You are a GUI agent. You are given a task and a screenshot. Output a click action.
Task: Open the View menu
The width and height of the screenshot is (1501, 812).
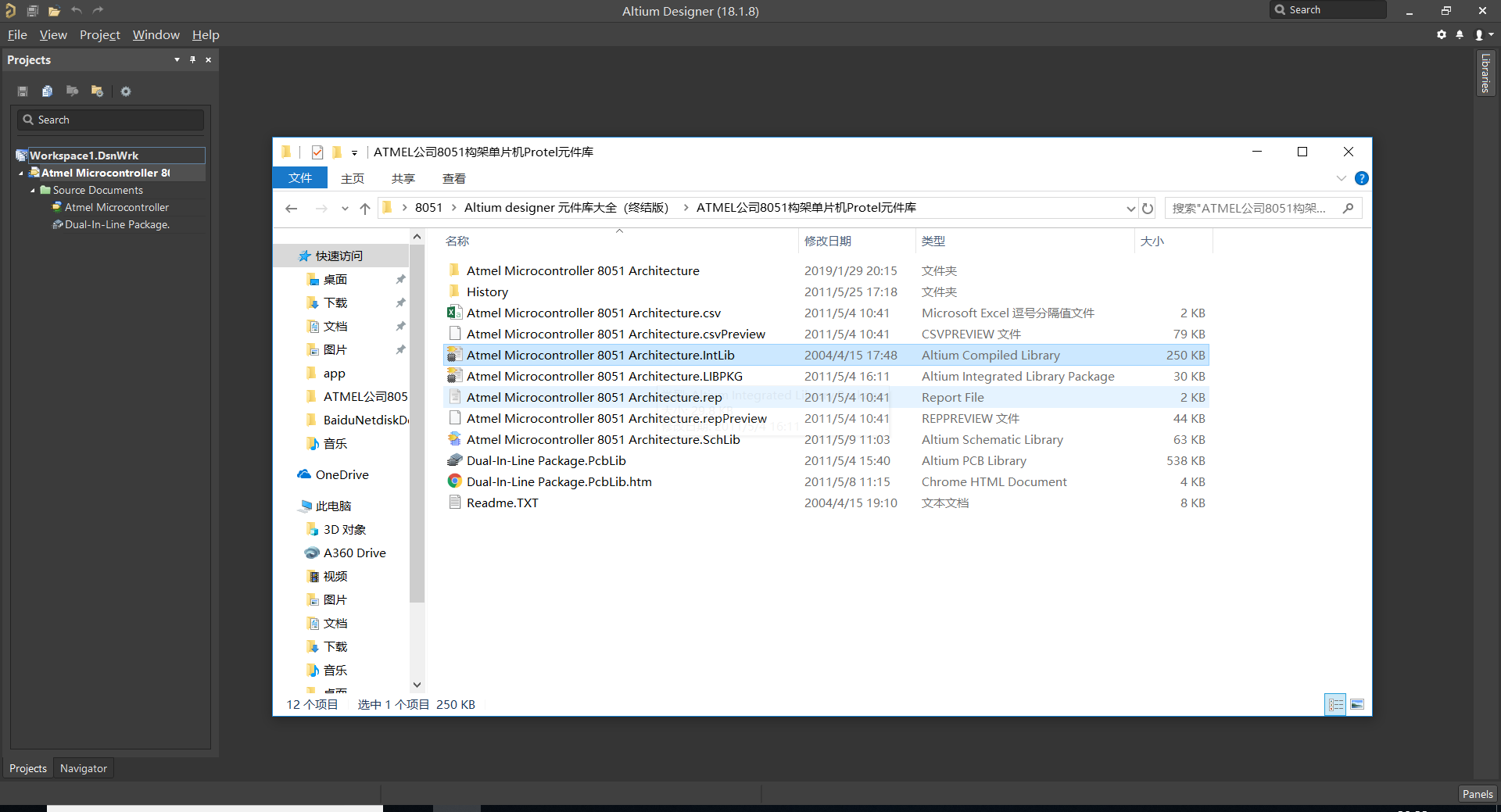pos(53,34)
